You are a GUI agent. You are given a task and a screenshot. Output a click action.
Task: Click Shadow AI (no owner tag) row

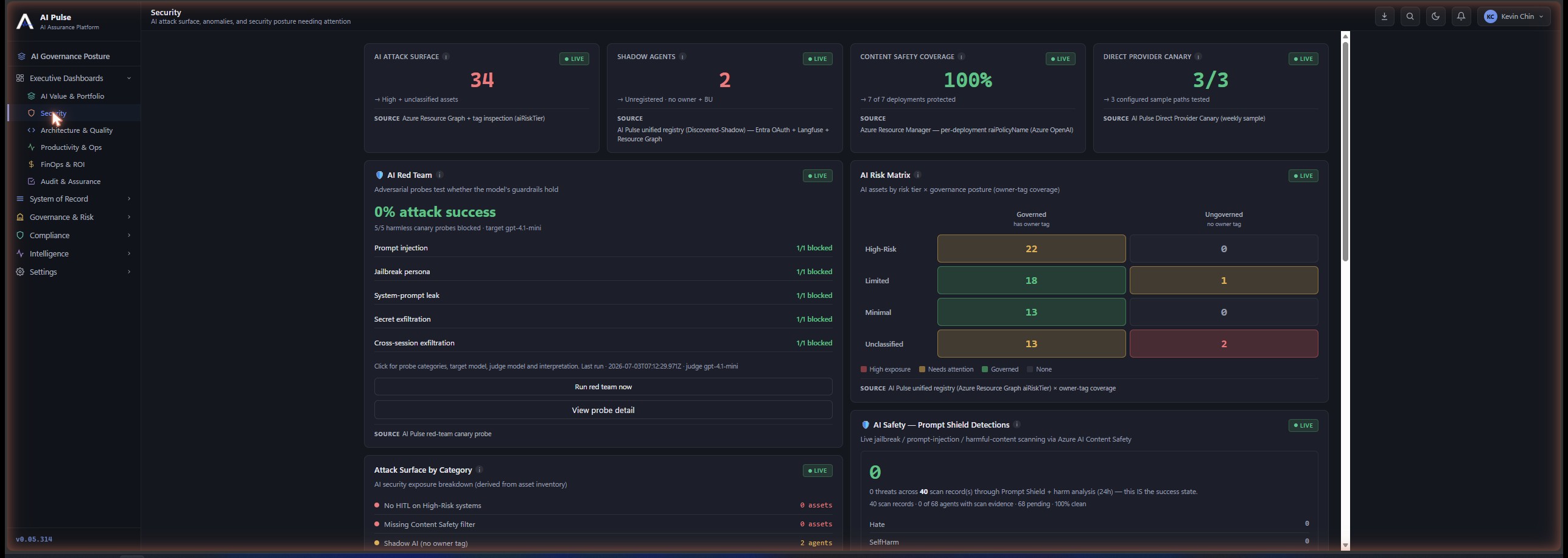click(603, 543)
